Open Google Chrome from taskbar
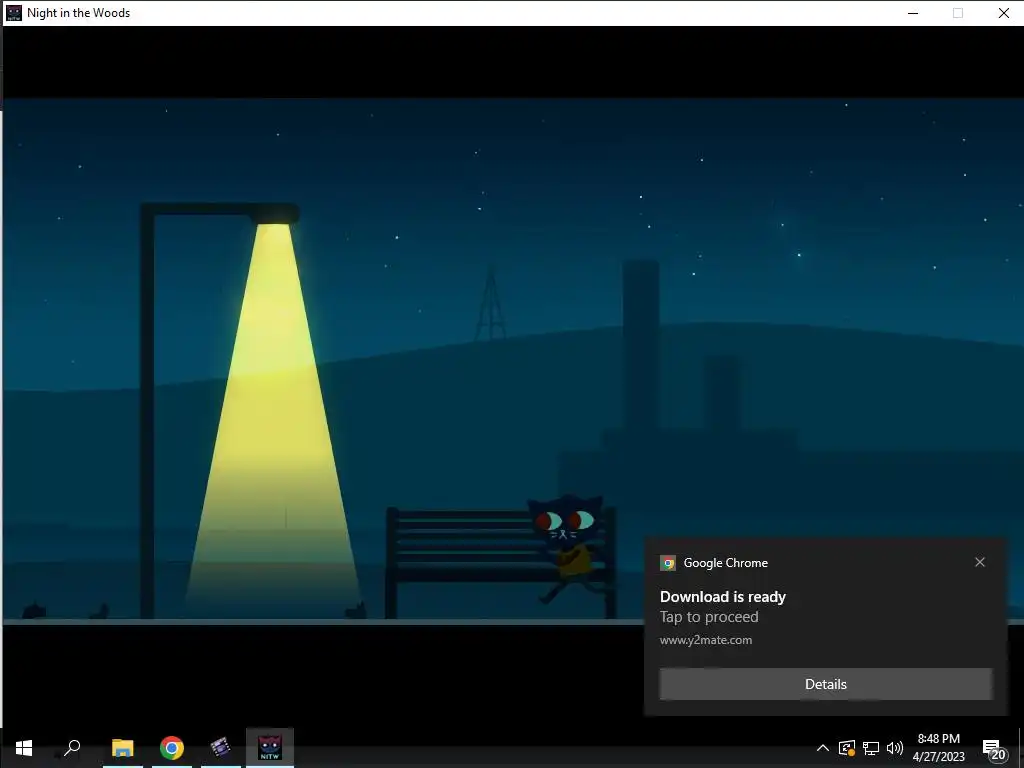1024x768 pixels. pyautogui.click(x=172, y=748)
